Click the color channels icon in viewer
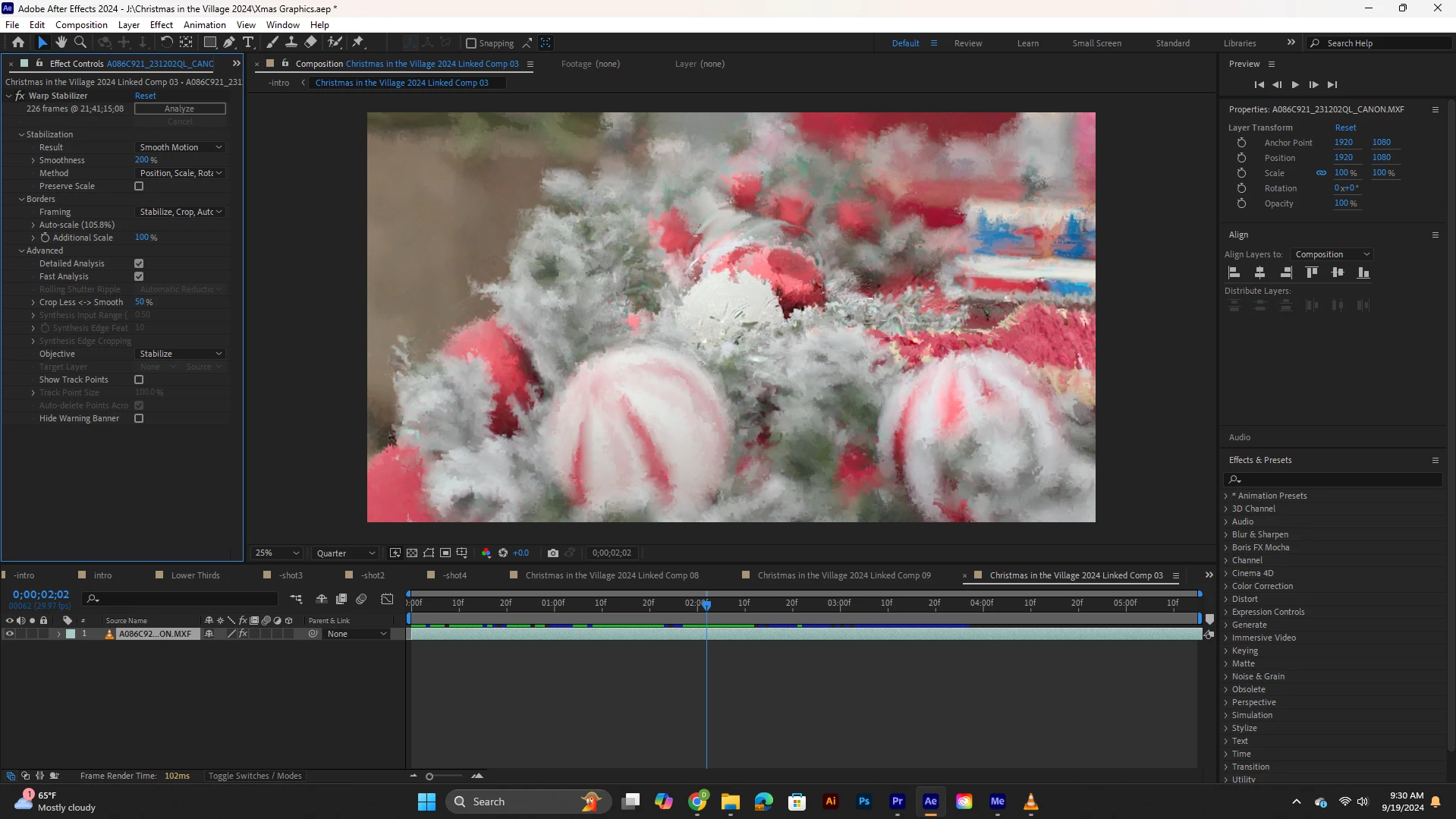 [486, 553]
